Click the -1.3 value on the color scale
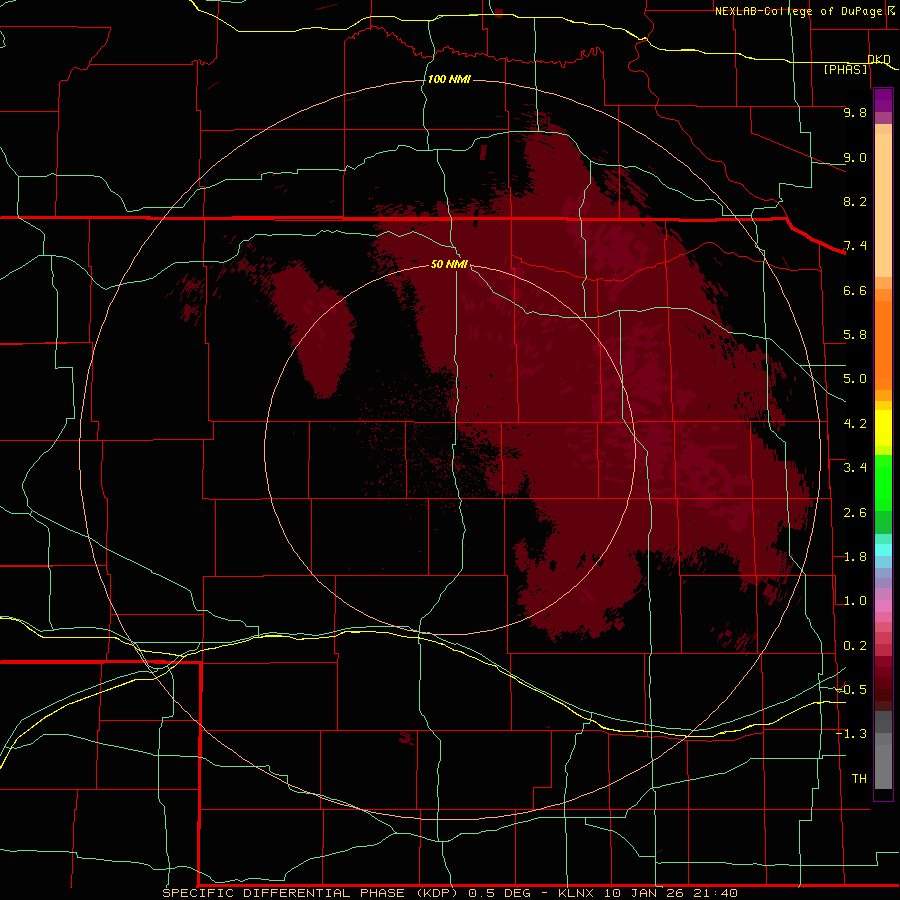 tap(852, 734)
